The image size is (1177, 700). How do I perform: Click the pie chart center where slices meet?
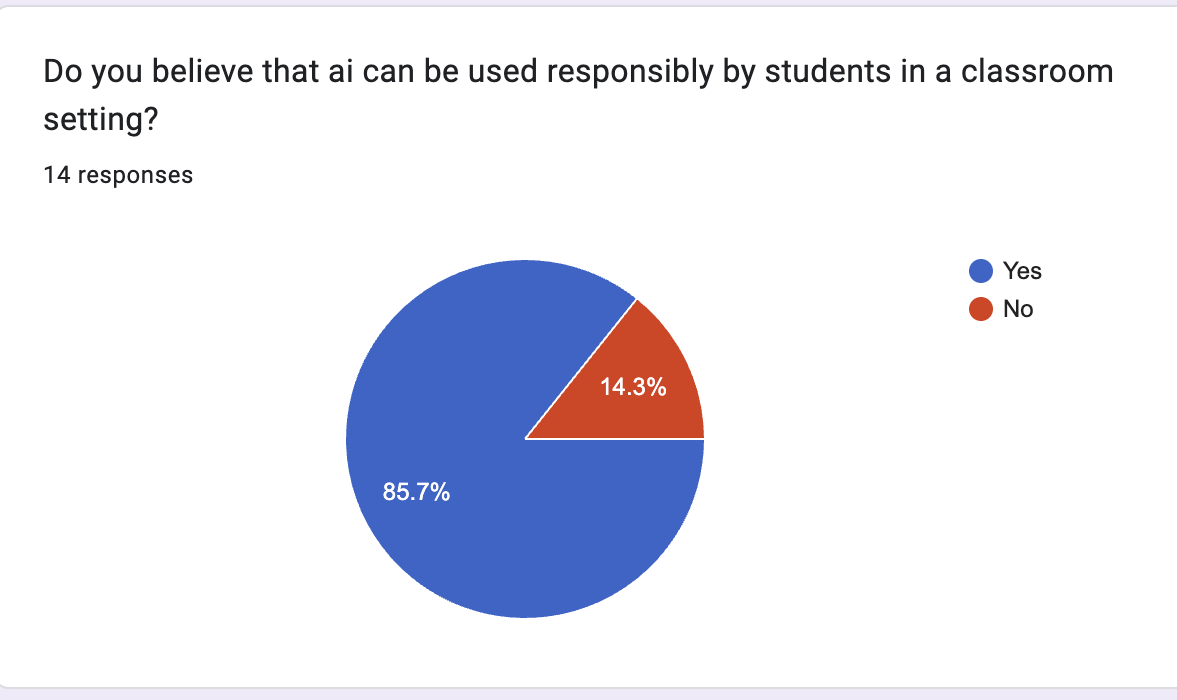point(525,438)
